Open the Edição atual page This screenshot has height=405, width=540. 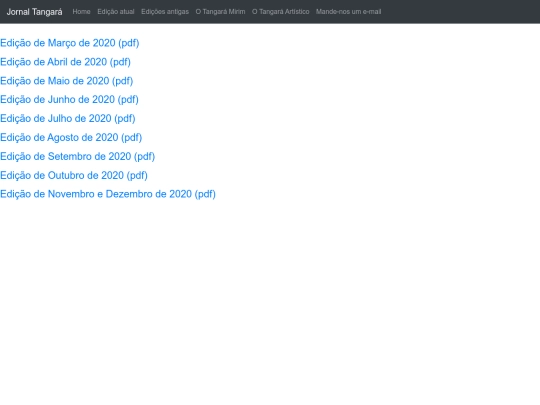click(x=116, y=12)
